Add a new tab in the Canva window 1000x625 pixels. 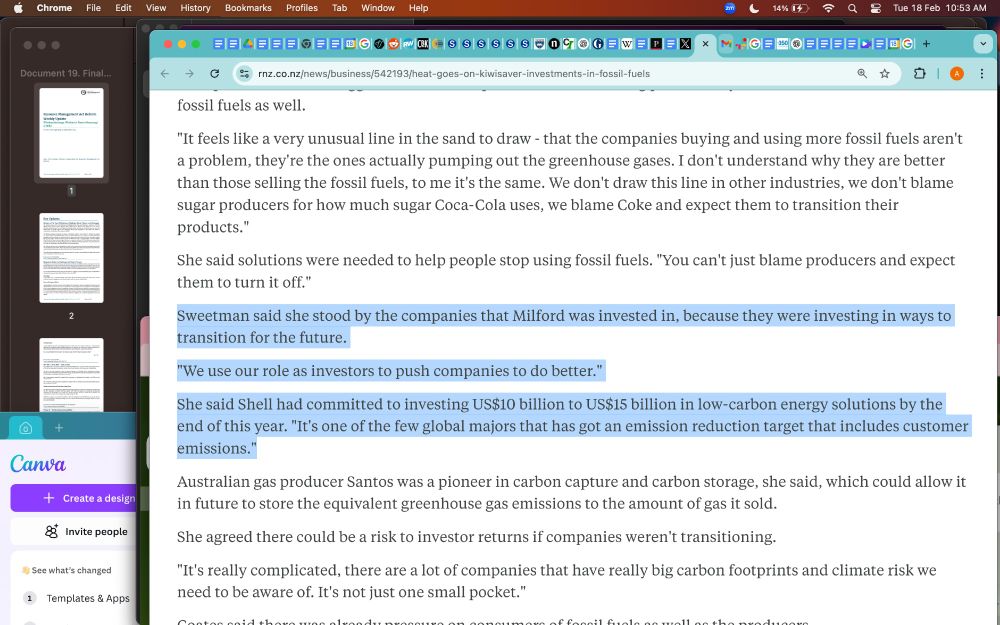coord(59,428)
